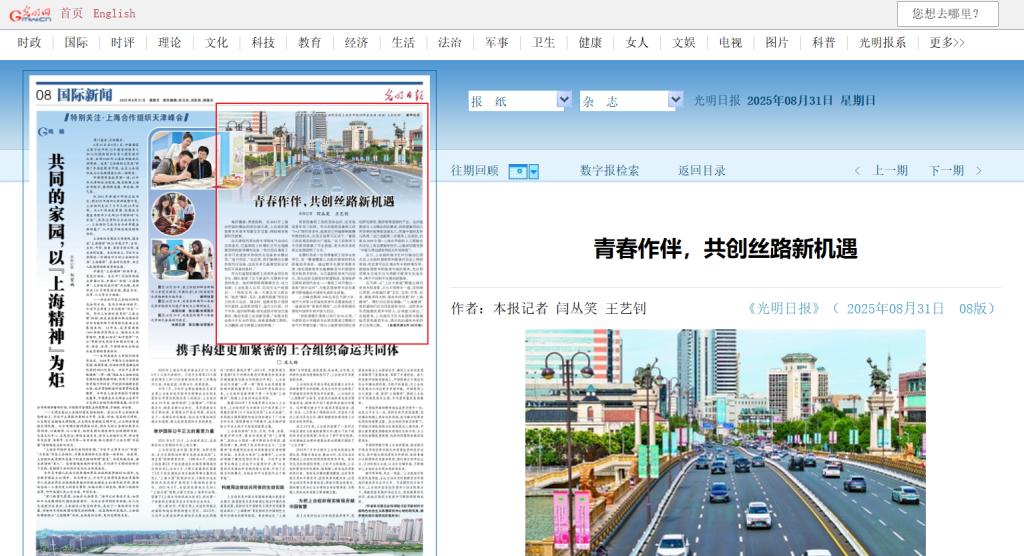This screenshot has height=556, width=1024.
Task: Click 返回目录 to return to index
Action: pyautogui.click(x=702, y=171)
